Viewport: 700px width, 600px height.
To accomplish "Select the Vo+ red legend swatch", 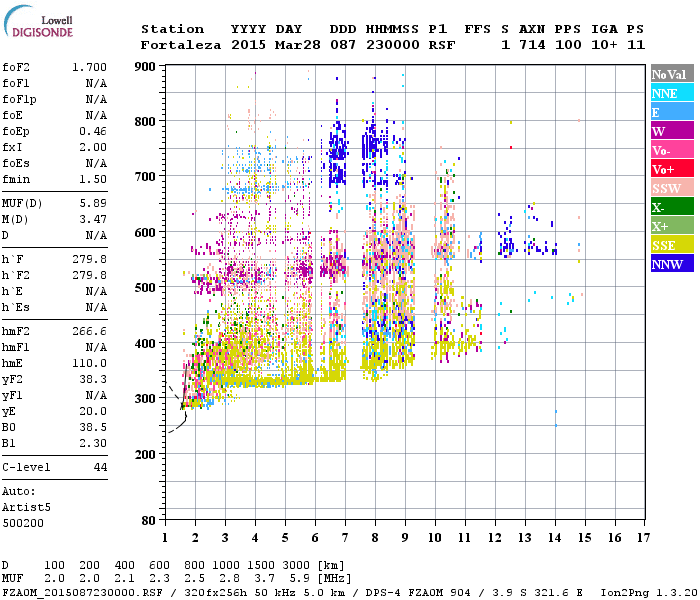I will click(x=672, y=169).
